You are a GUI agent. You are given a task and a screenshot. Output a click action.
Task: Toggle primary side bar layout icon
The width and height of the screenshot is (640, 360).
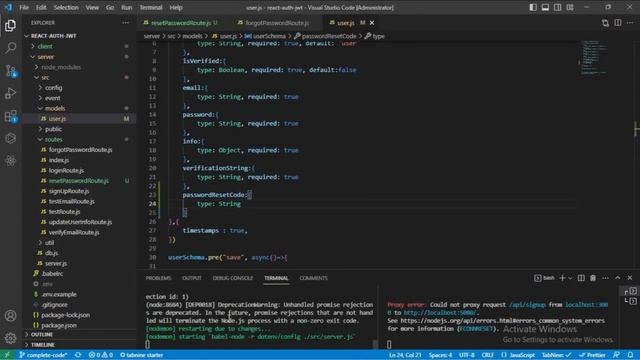[x=533, y=7]
